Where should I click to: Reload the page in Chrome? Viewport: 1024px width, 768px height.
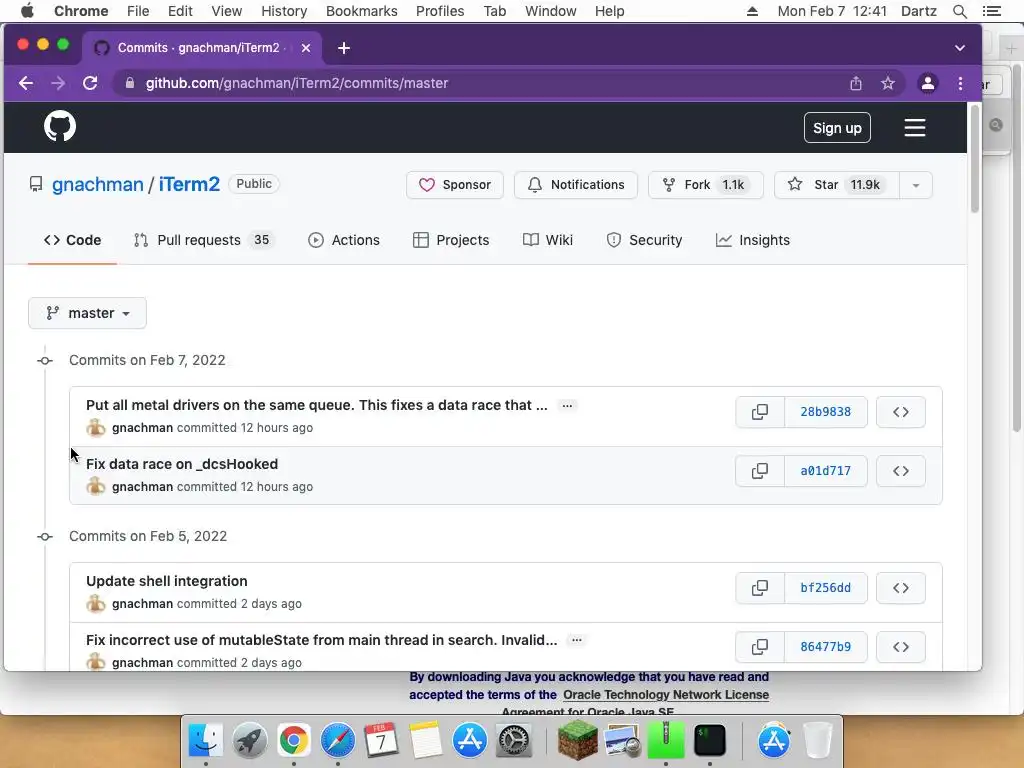[90, 83]
